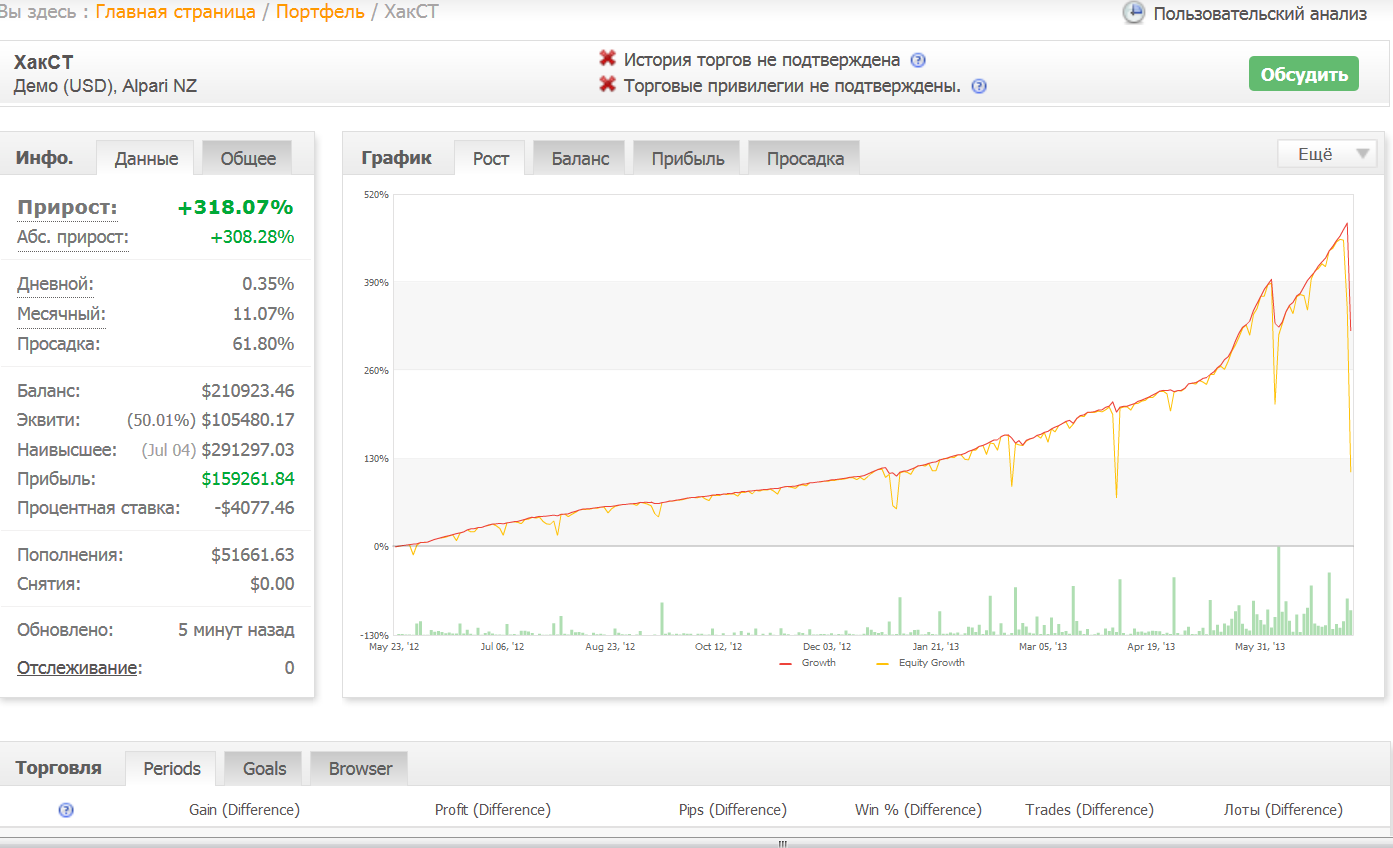This screenshot has height=848, width=1393.
Task: Click the $105480.17 equity value
Action: tap(248, 420)
